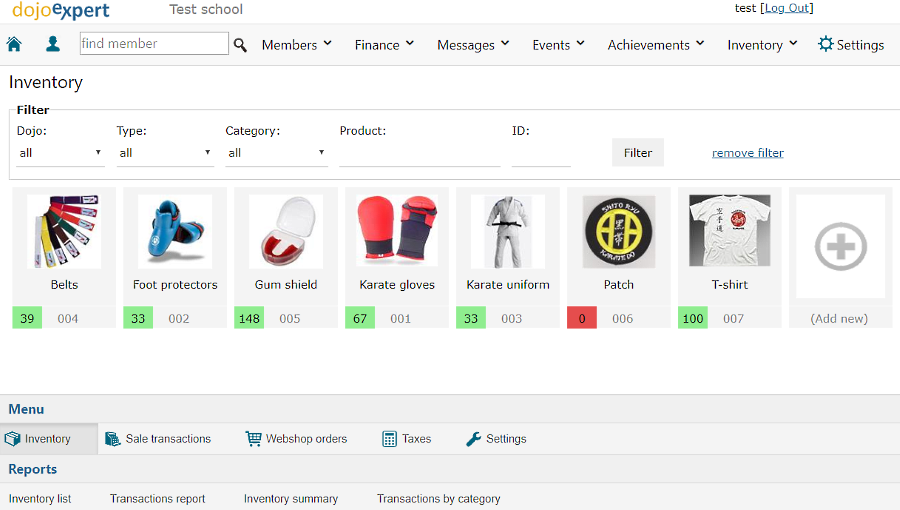Click the Karate uniform product name
Screen dimensions: 900x510
click(508, 285)
